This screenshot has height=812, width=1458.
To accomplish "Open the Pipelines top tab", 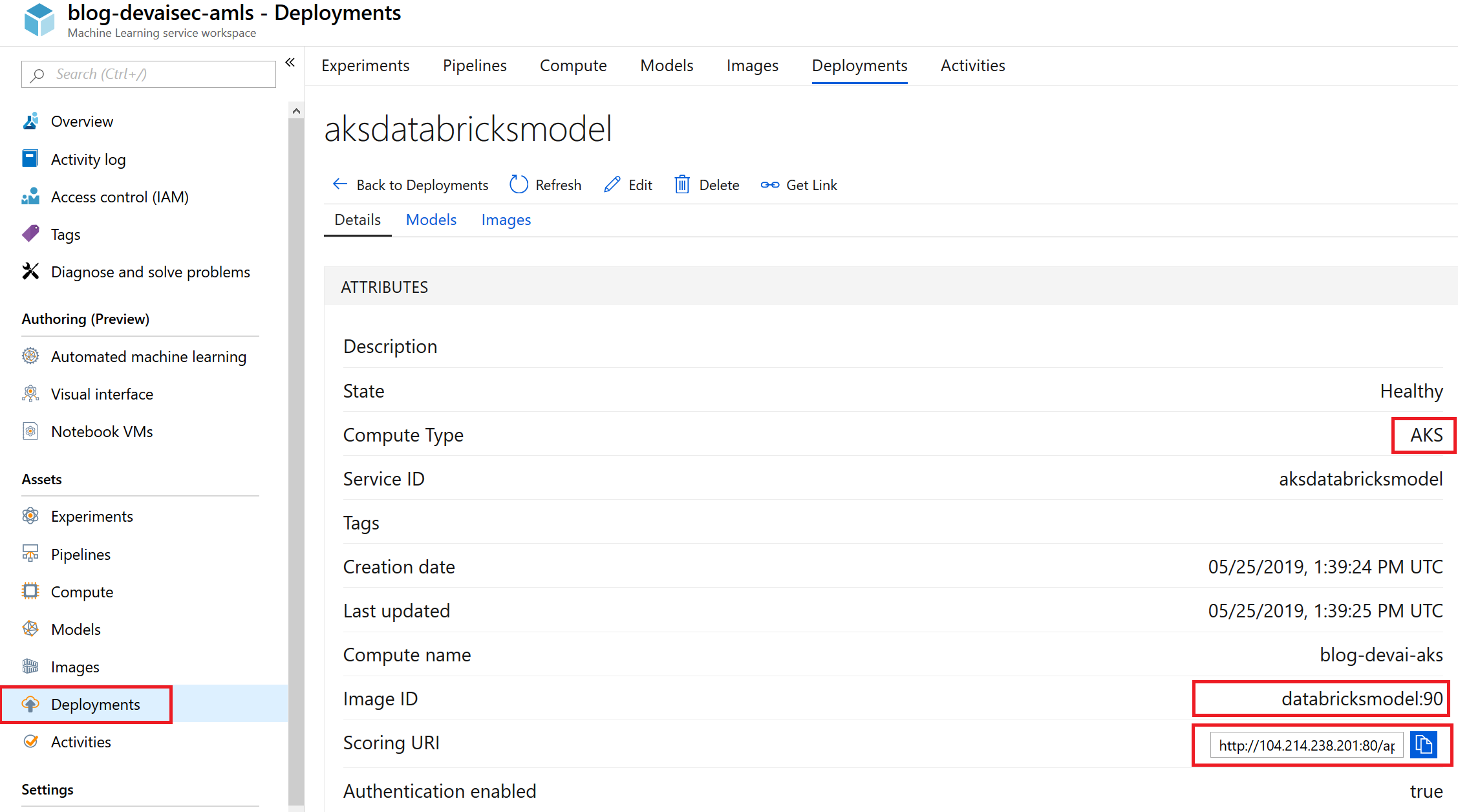I will point(474,65).
